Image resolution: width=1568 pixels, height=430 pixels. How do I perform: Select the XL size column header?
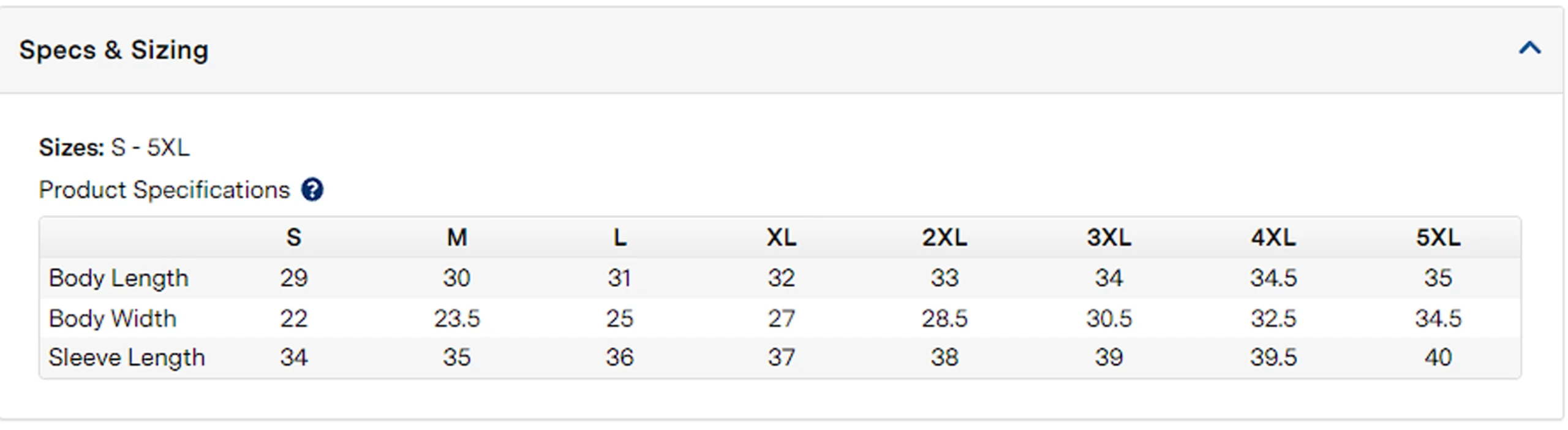point(782,237)
